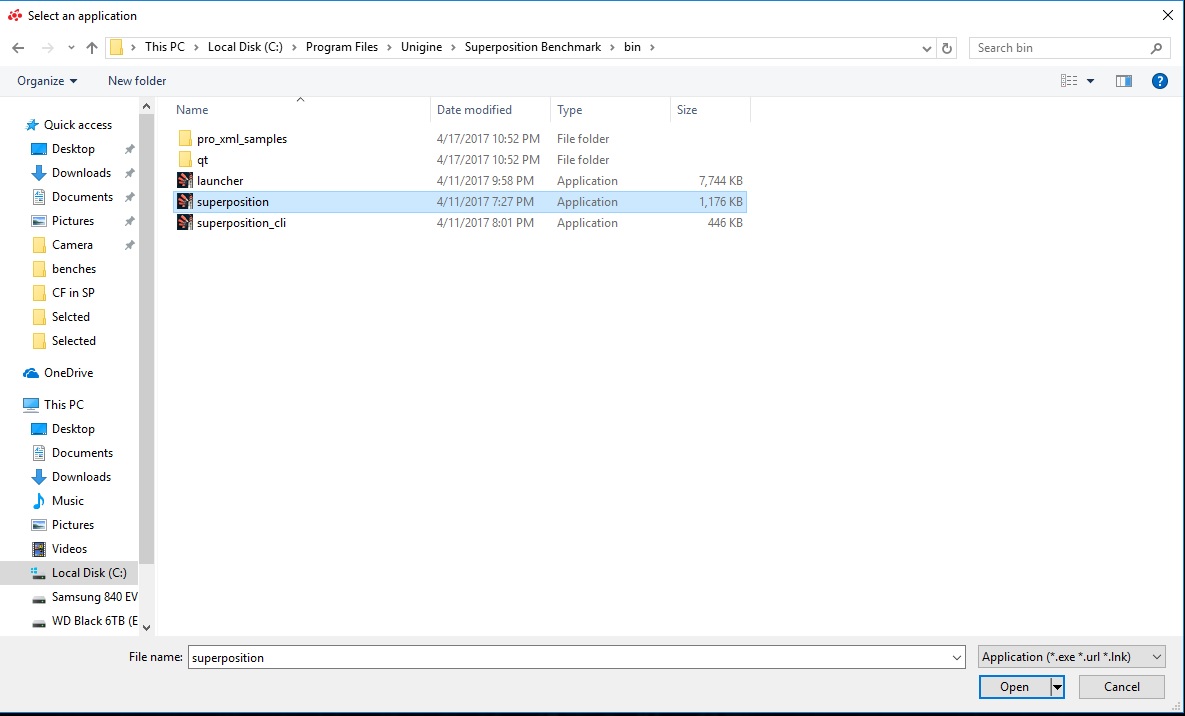1185x716 pixels.
Task: Click the 4/11/2017 8:01 PM date
Action: [x=485, y=223]
